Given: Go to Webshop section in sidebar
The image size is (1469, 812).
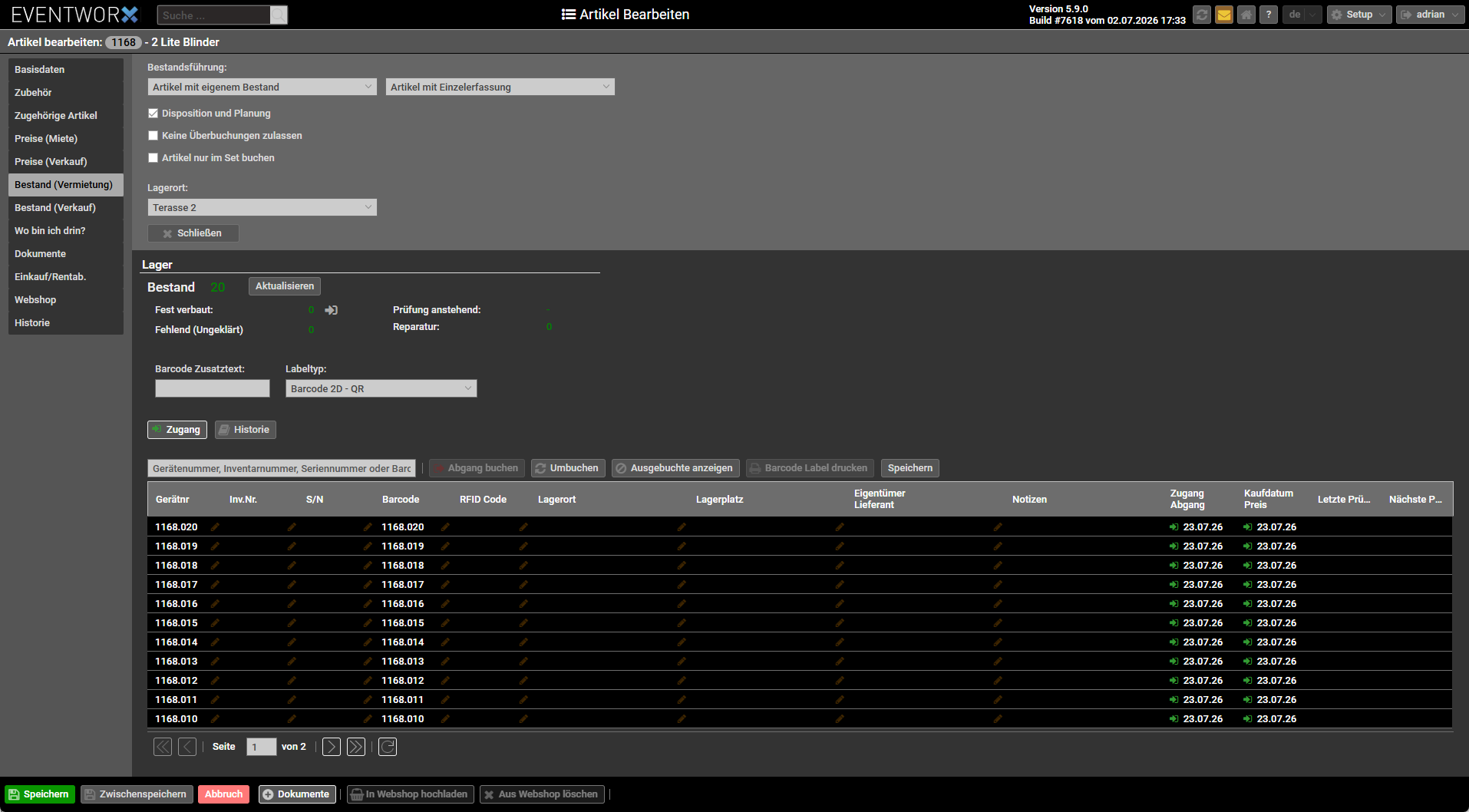Looking at the screenshot, I should [66, 300].
